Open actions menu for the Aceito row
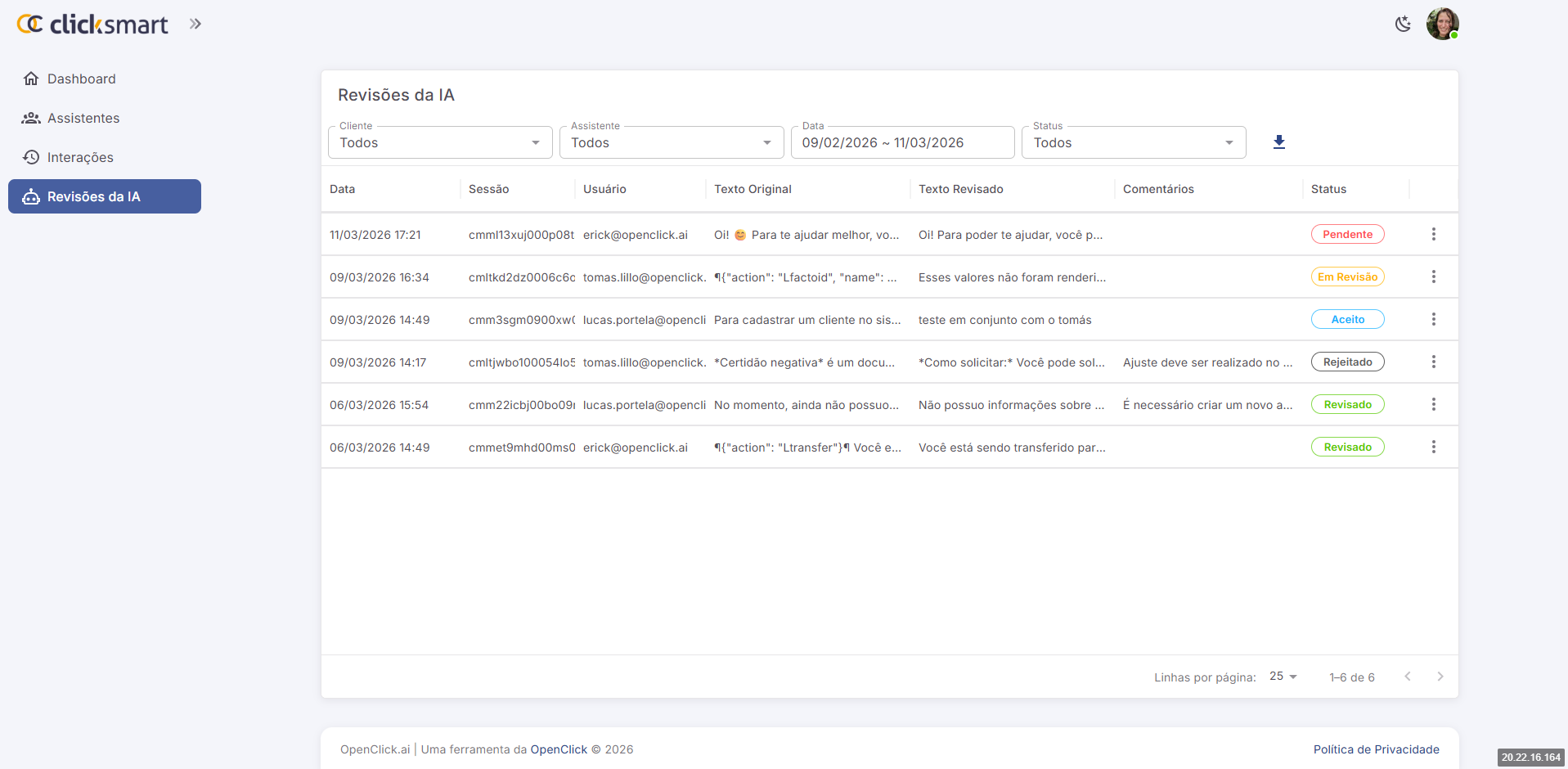This screenshot has width=1568, height=769. pos(1433,320)
